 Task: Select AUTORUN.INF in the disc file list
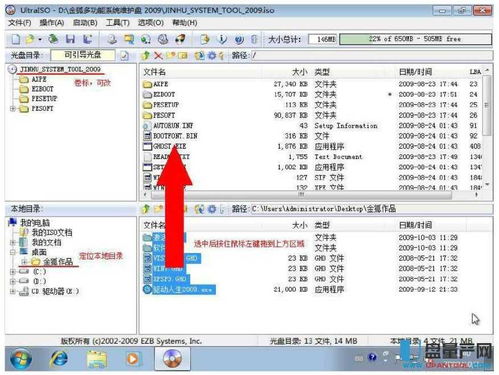pyautogui.click(x=173, y=126)
